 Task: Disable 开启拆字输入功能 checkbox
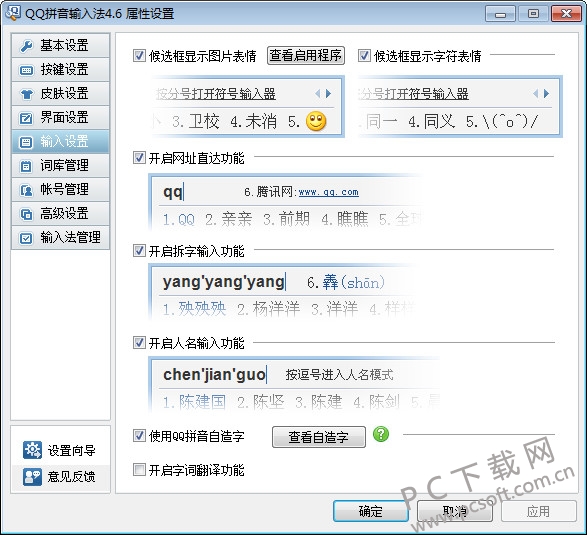(x=139, y=250)
